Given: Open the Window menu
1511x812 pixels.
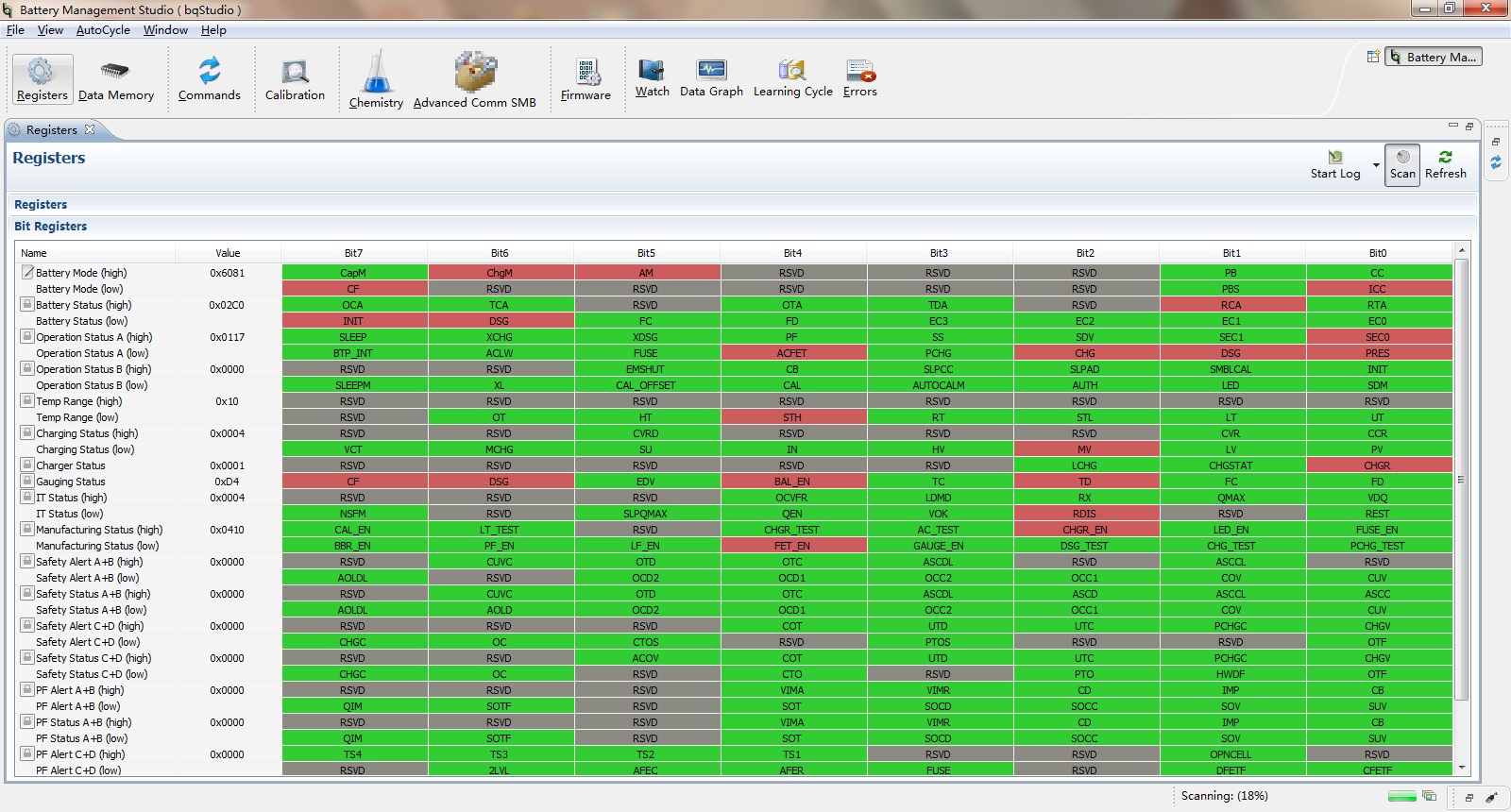Looking at the screenshot, I should [x=165, y=30].
